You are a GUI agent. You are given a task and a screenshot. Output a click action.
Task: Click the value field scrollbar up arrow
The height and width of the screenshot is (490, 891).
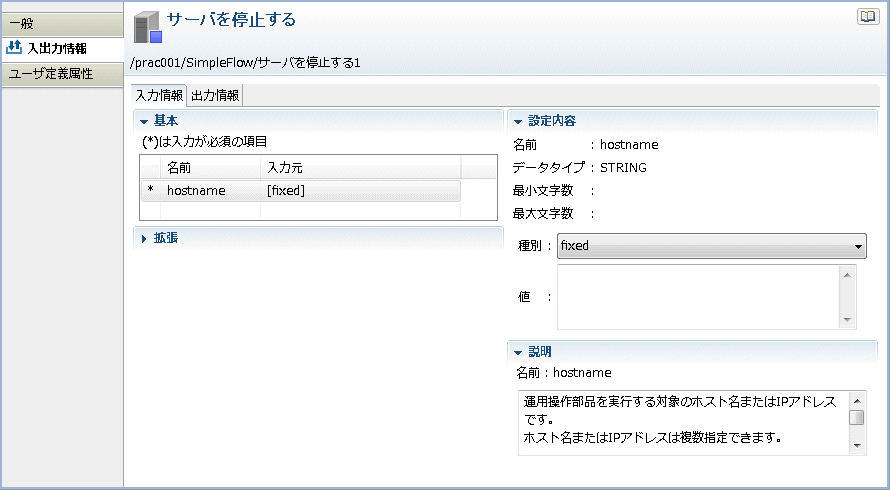(x=847, y=275)
